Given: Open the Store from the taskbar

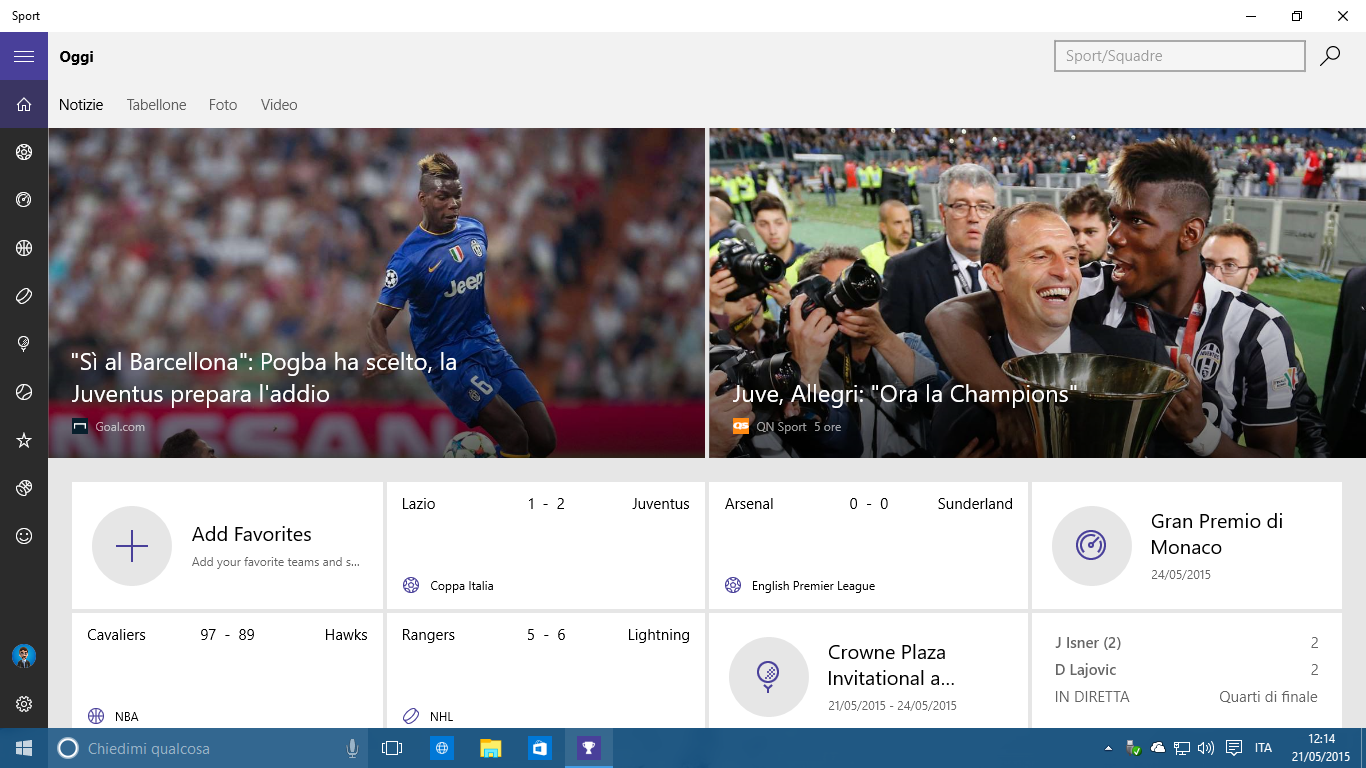Looking at the screenshot, I should pos(540,748).
